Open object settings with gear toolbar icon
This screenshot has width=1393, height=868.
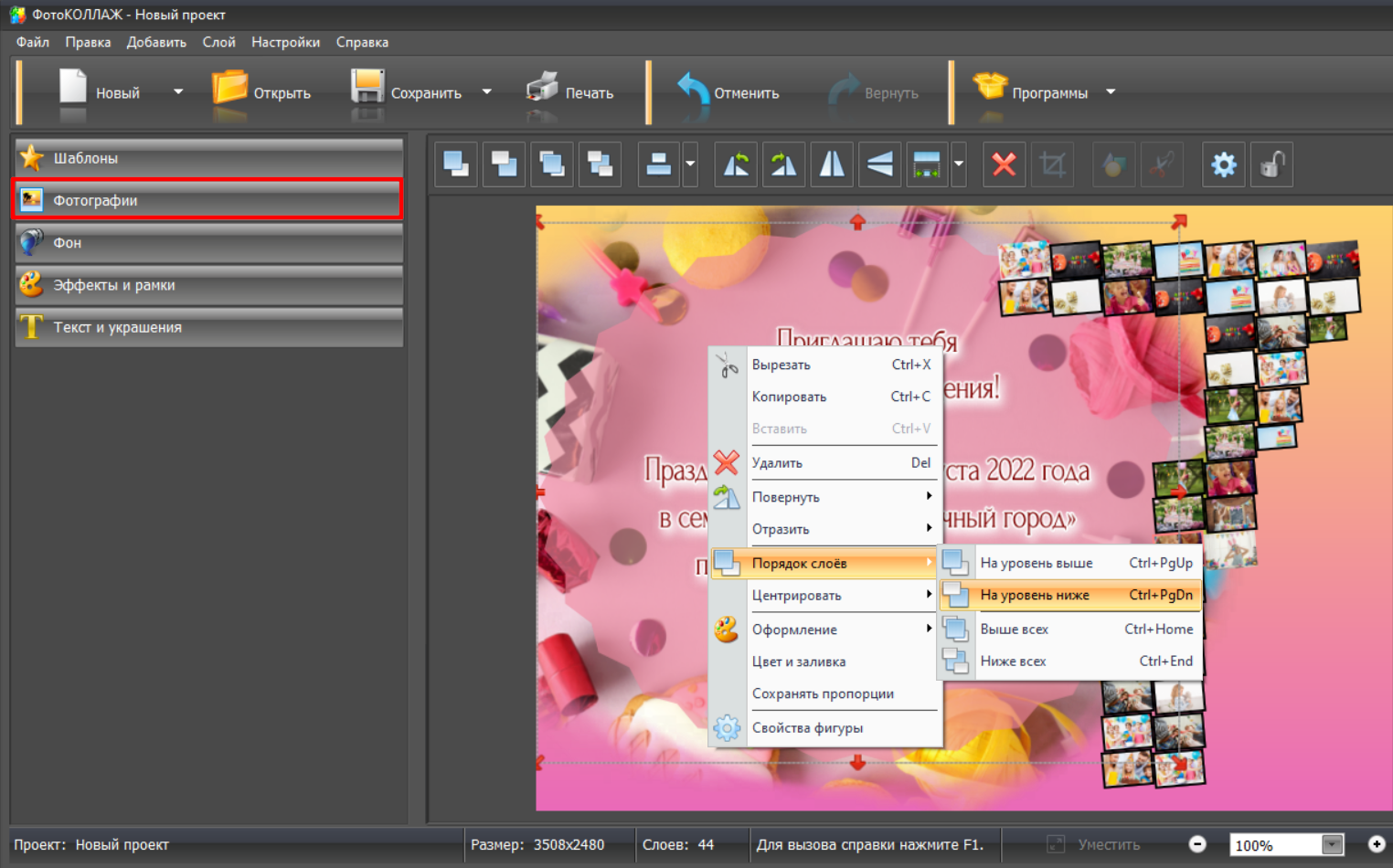pyautogui.click(x=1223, y=164)
